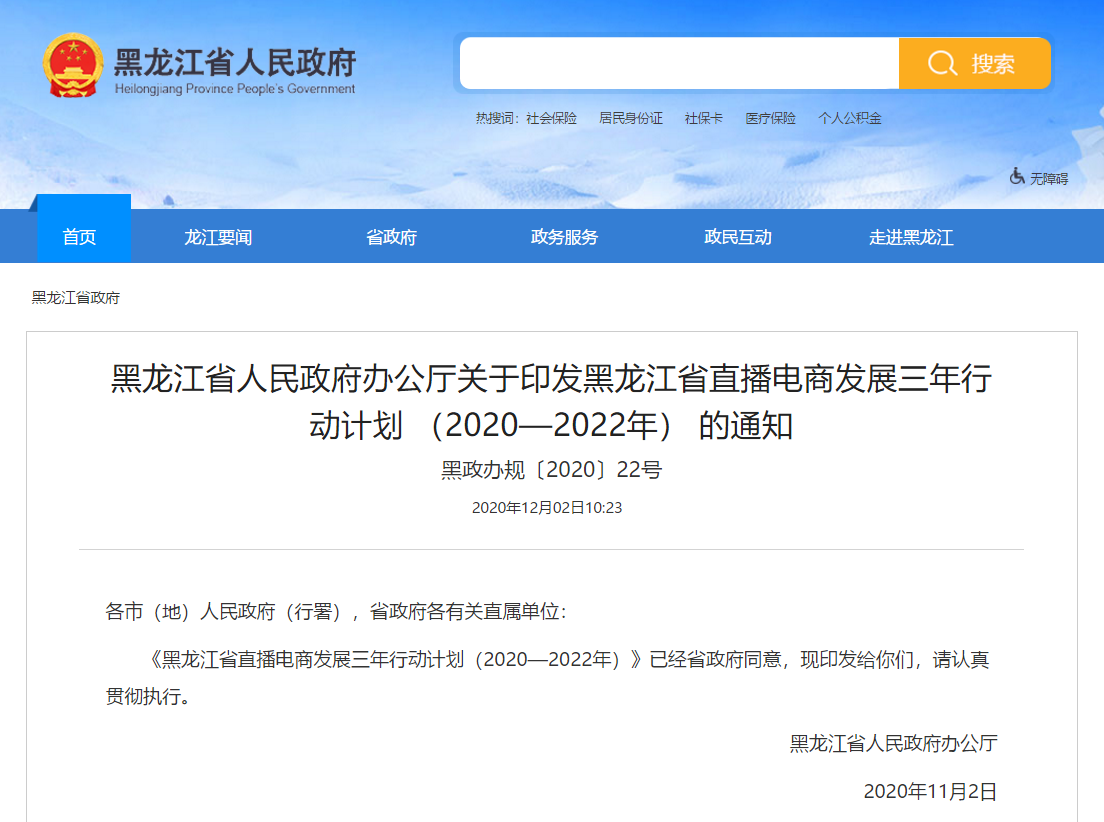Click the wheelchair accessibility icon (无障碍)
Viewport: 1104px width, 822px height.
[1017, 177]
